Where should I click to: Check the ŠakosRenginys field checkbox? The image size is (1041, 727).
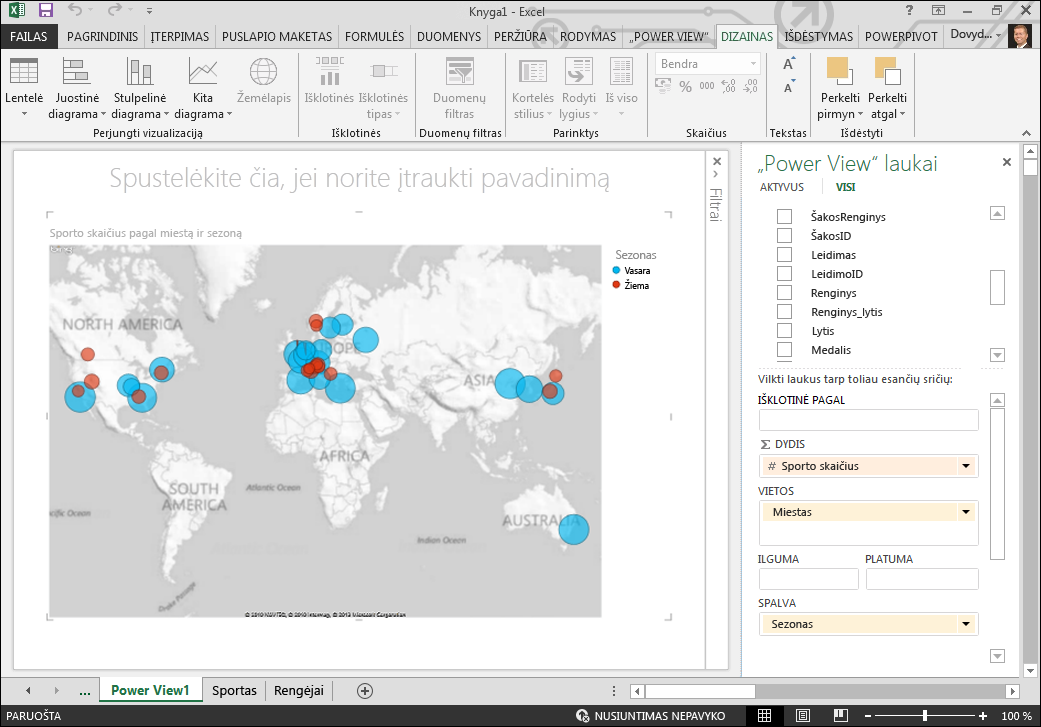785,216
